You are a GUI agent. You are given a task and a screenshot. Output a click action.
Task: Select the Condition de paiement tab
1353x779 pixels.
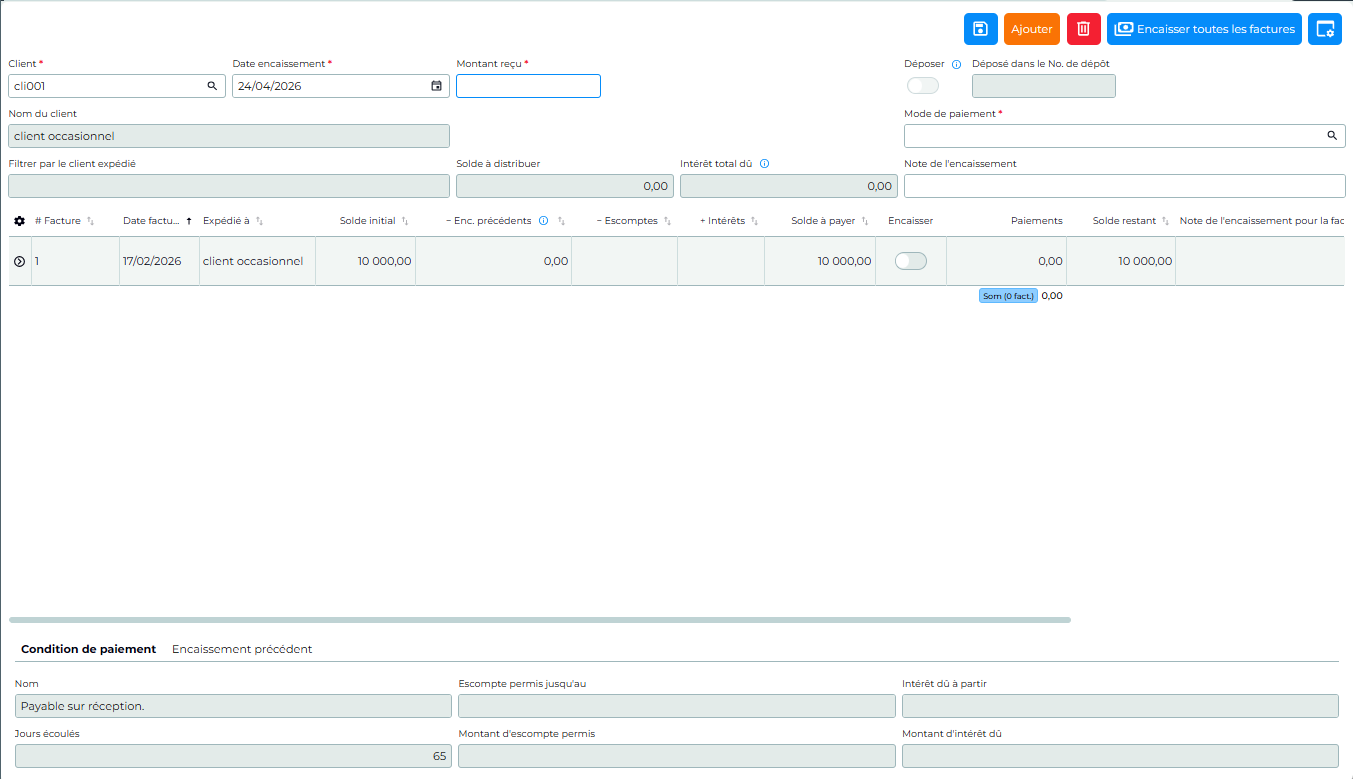[88, 649]
